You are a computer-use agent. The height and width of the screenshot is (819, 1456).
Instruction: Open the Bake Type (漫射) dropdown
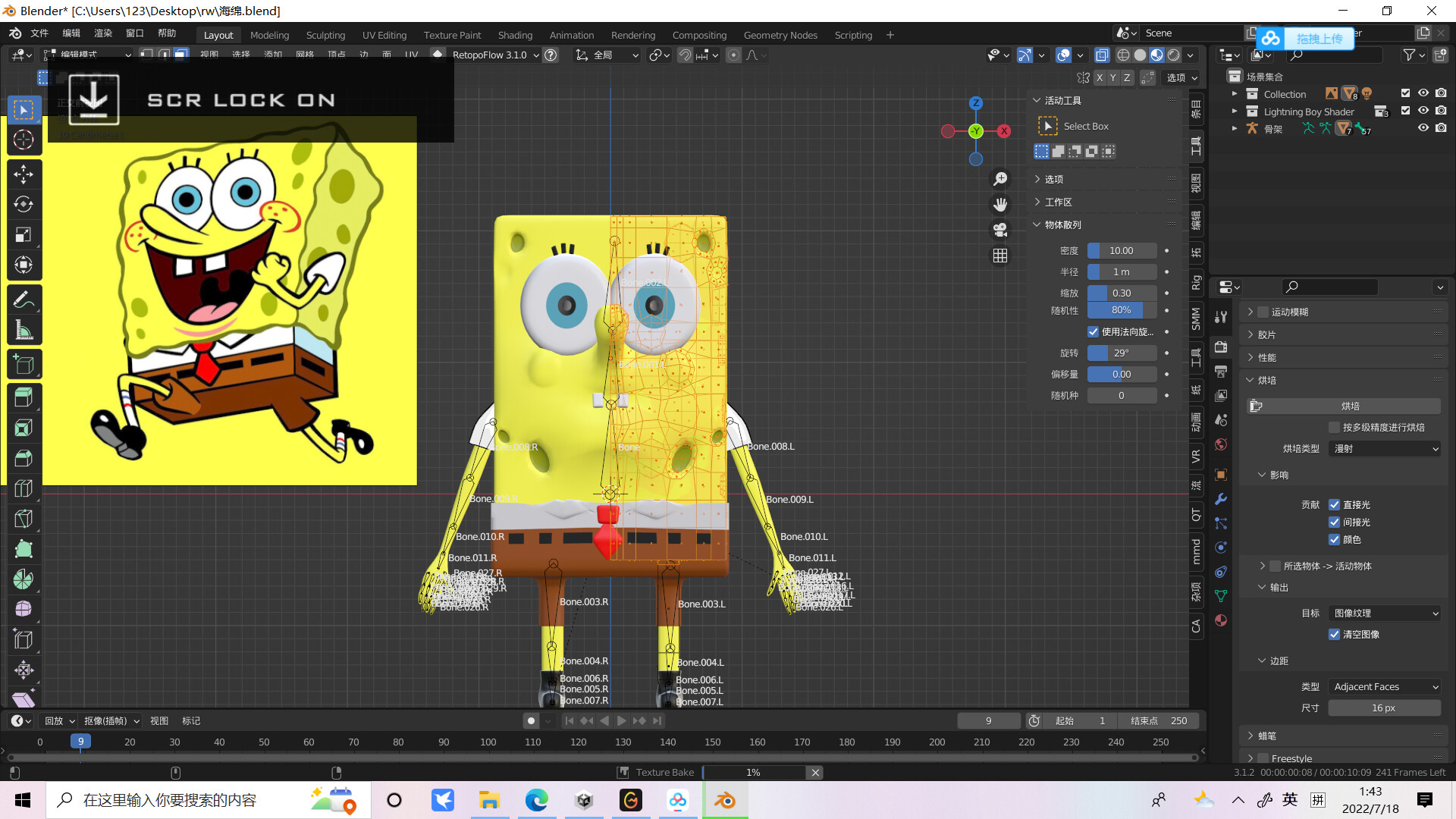[1385, 449]
